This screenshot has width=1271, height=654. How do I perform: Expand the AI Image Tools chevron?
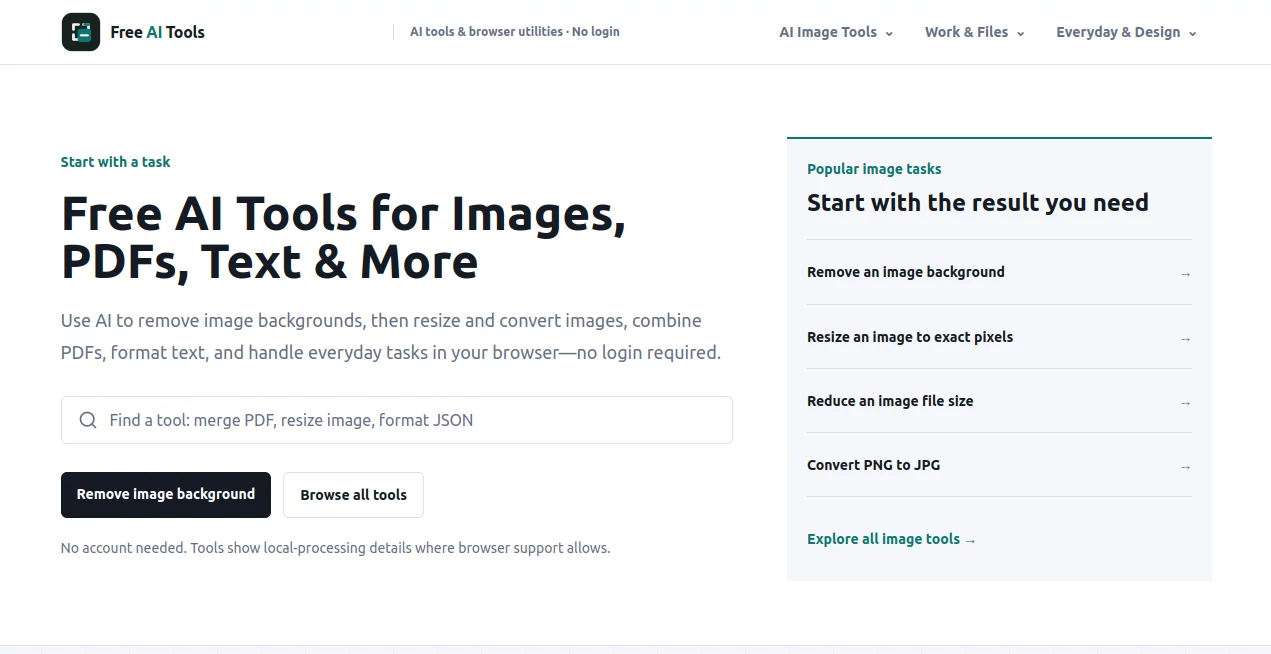(889, 33)
